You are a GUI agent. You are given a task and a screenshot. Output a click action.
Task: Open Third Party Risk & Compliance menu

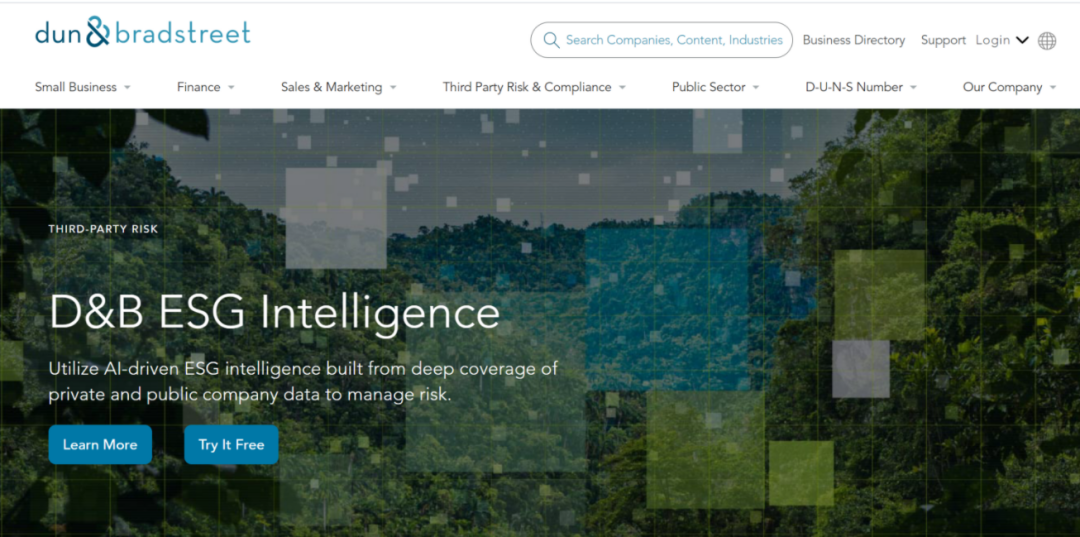(527, 87)
